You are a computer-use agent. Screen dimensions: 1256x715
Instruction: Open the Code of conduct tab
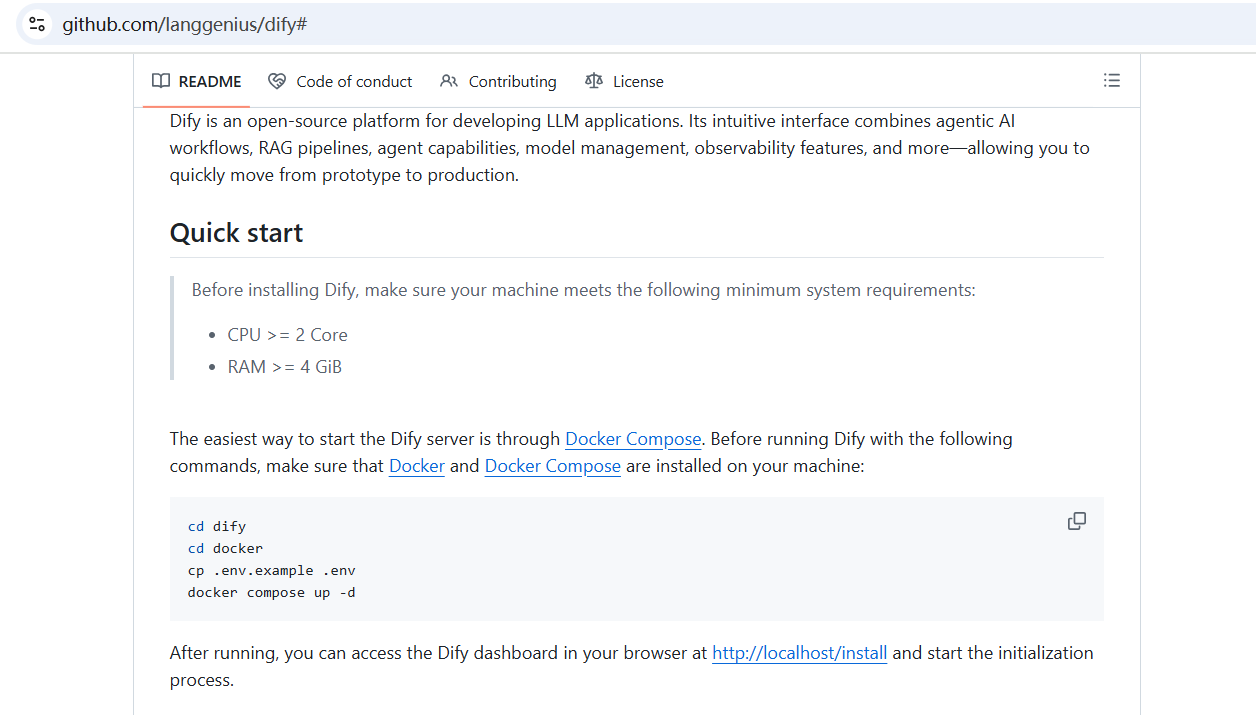[x=340, y=81]
